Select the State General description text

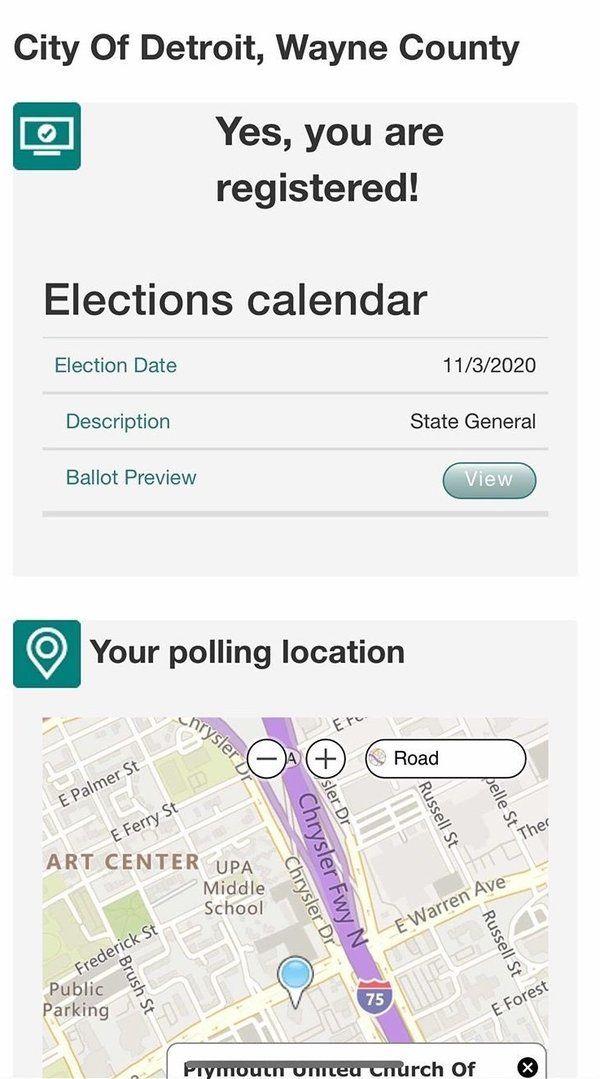pos(473,422)
